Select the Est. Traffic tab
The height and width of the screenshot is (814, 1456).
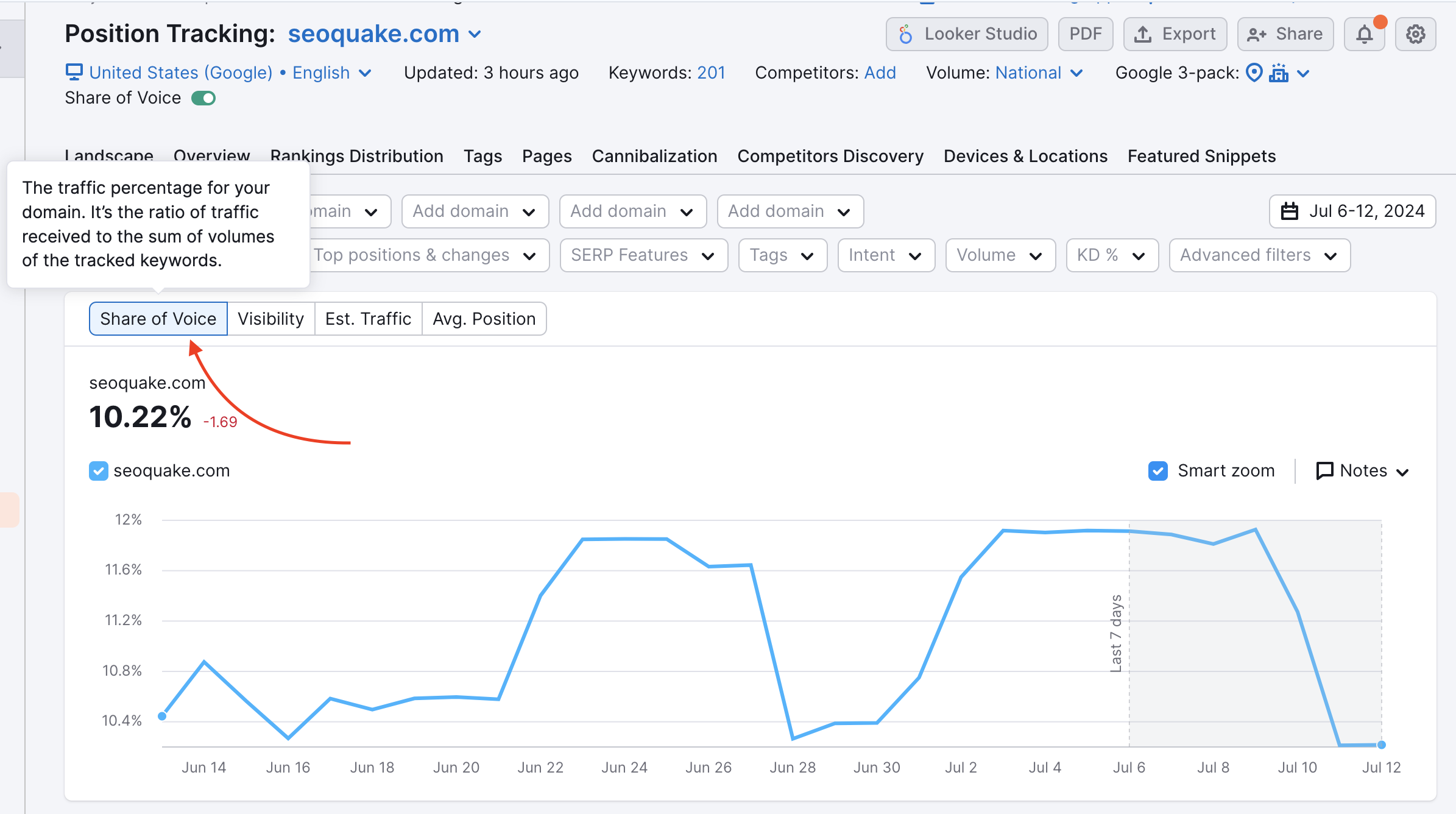(x=368, y=319)
